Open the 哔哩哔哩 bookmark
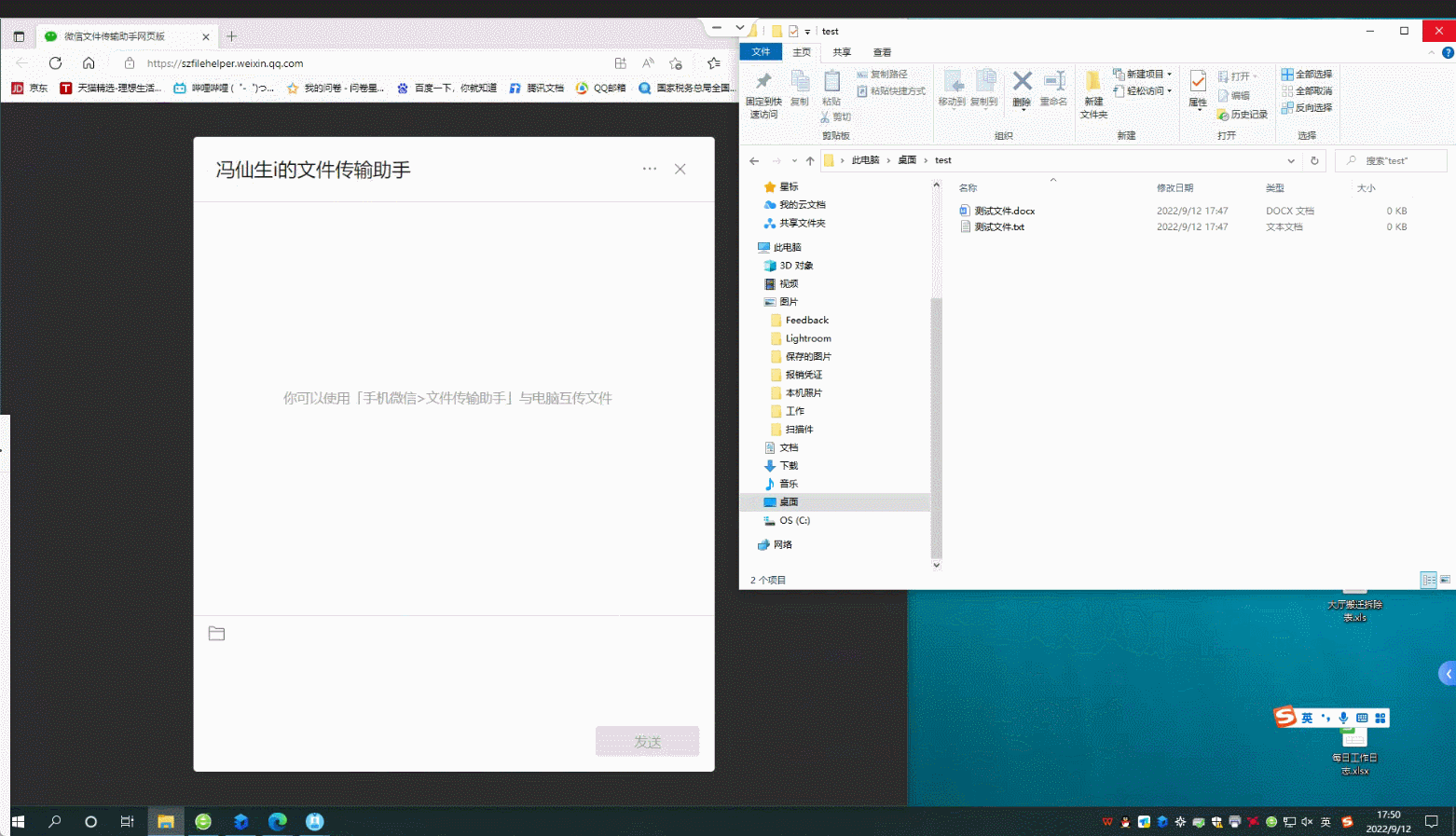Screen dimensions: 1456x836 pyautogui.click(x=224, y=88)
